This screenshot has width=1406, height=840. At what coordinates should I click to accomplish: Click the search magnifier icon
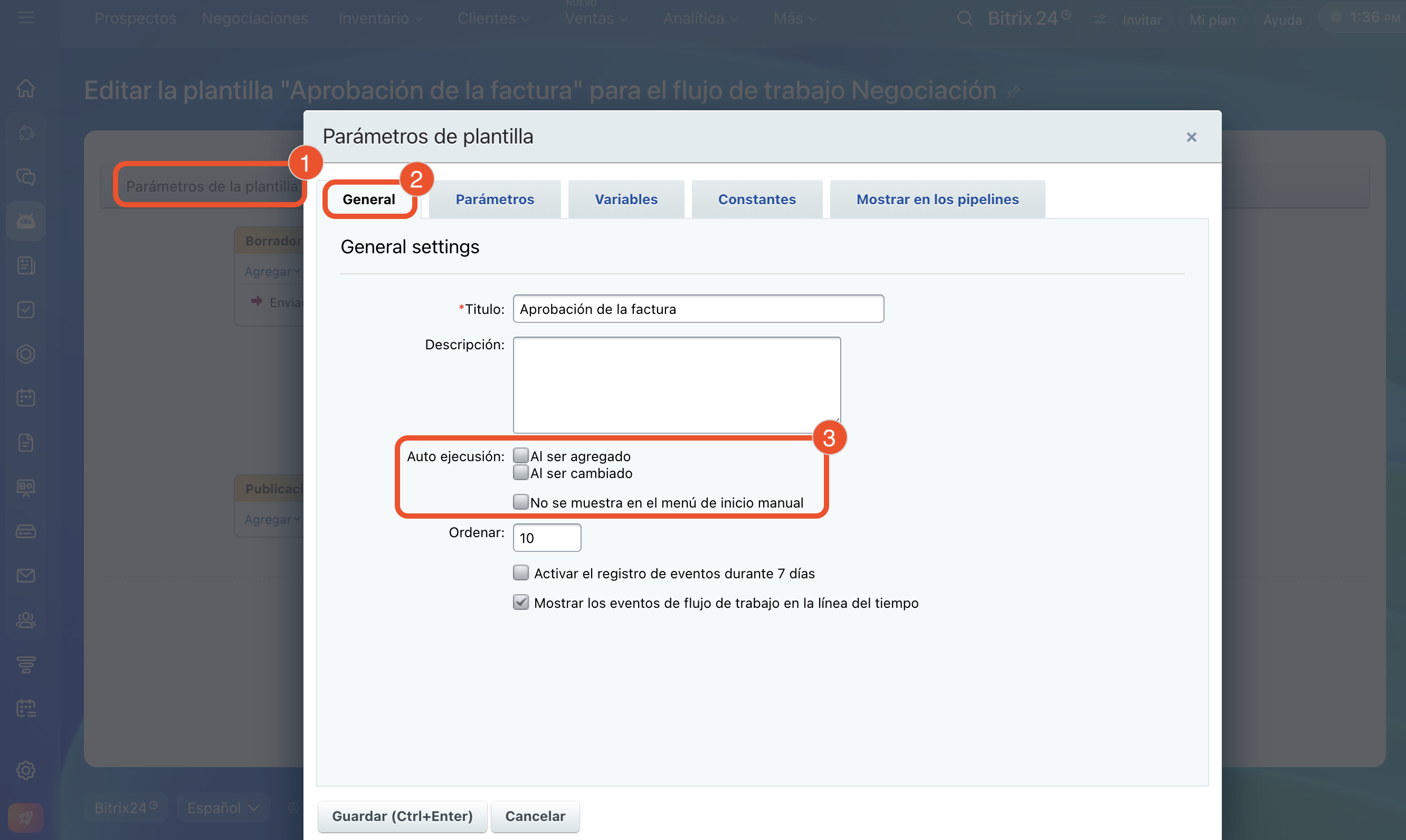(x=964, y=19)
